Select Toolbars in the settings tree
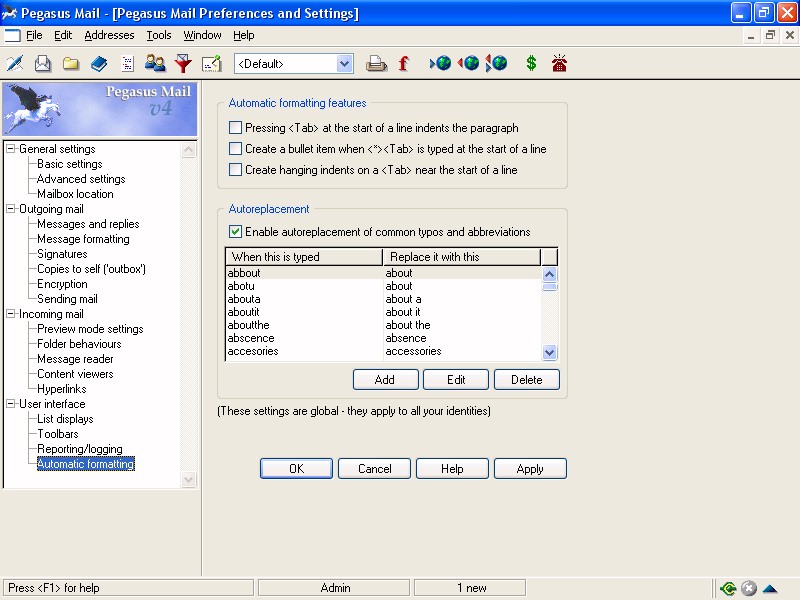800x600 pixels. (x=58, y=434)
